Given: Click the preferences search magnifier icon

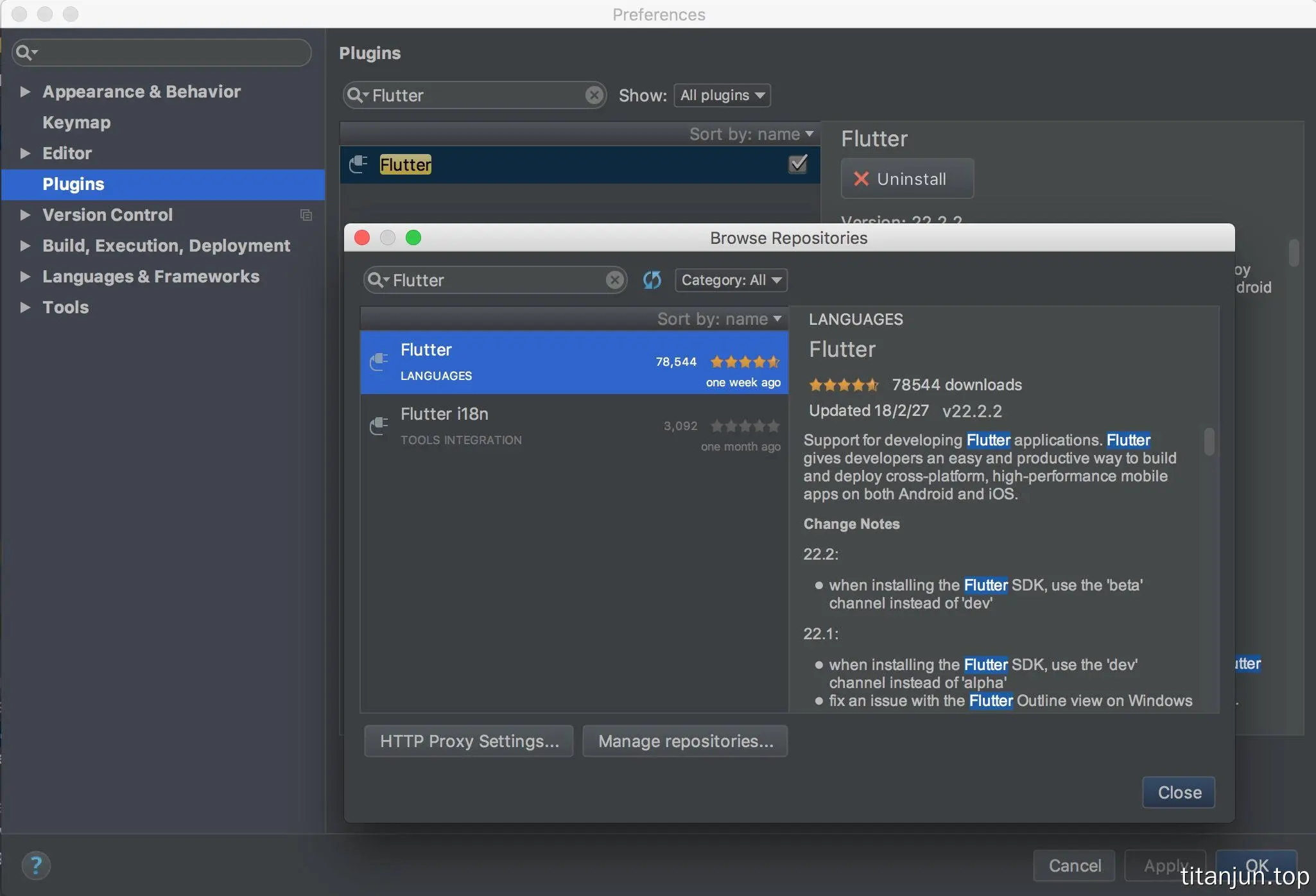Looking at the screenshot, I should click(x=24, y=52).
